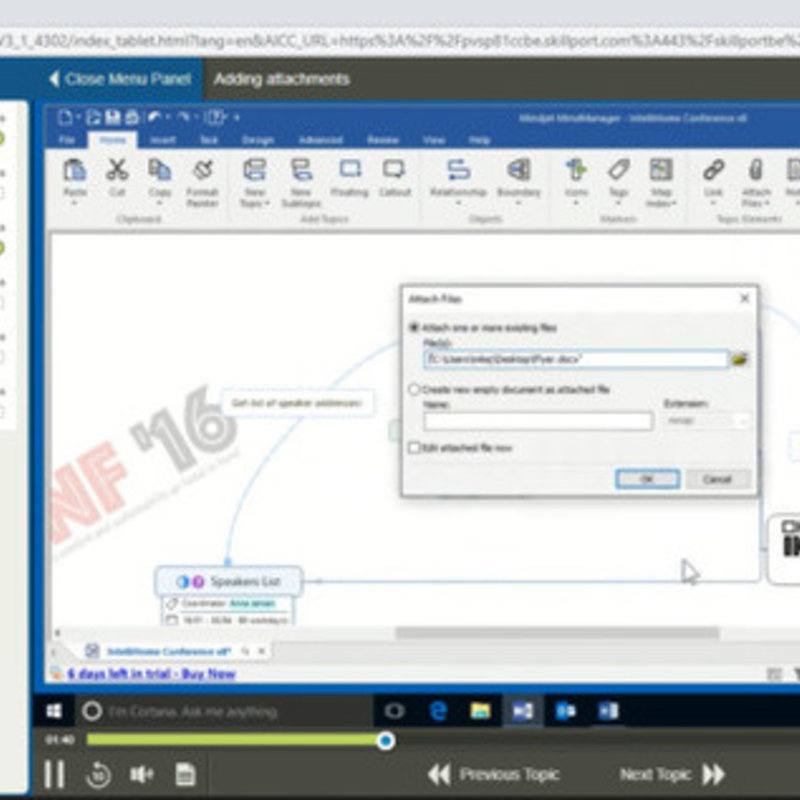This screenshot has width=800, height=800.
Task: Open Microsoft Edge from taskbar
Action: coord(438,711)
